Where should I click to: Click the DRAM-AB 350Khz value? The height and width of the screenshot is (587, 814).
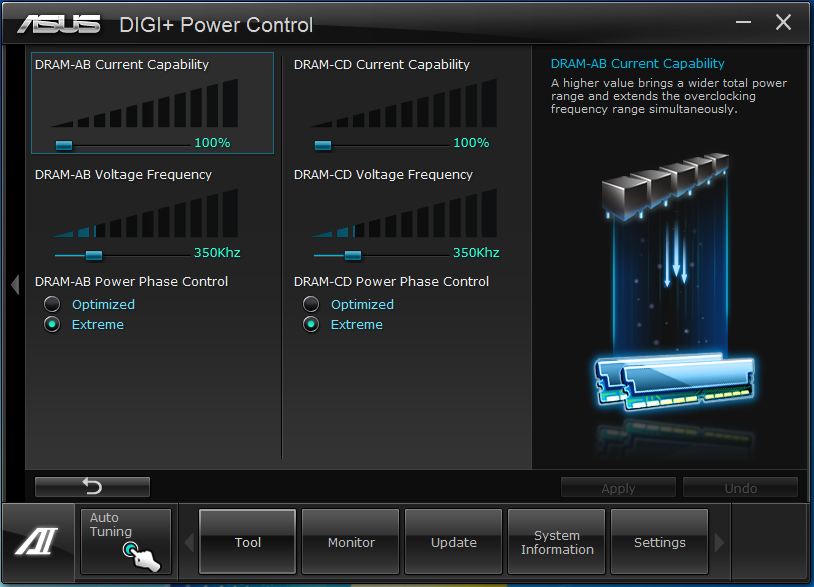point(217,253)
